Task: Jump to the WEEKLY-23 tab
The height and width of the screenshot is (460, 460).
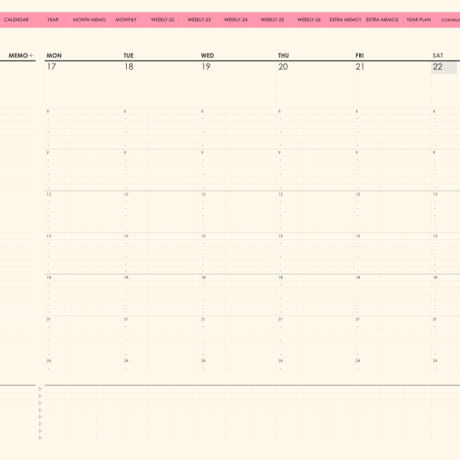Action: click(x=199, y=20)
